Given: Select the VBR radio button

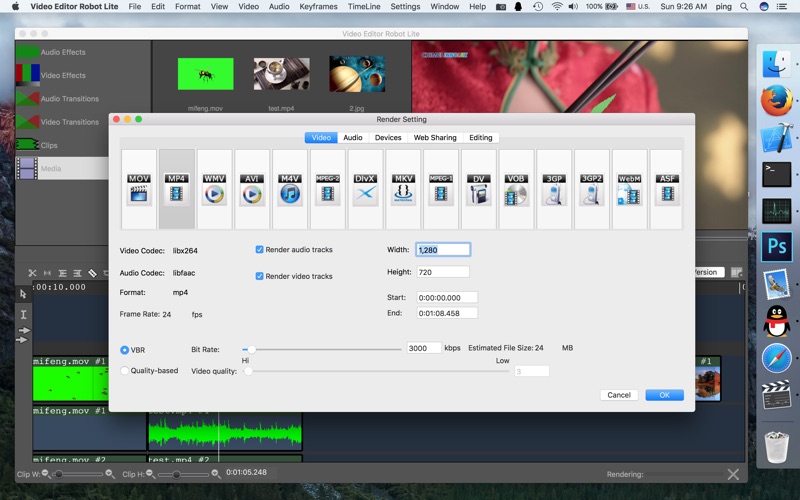Looking at the screenshot, I should [124, 350].
